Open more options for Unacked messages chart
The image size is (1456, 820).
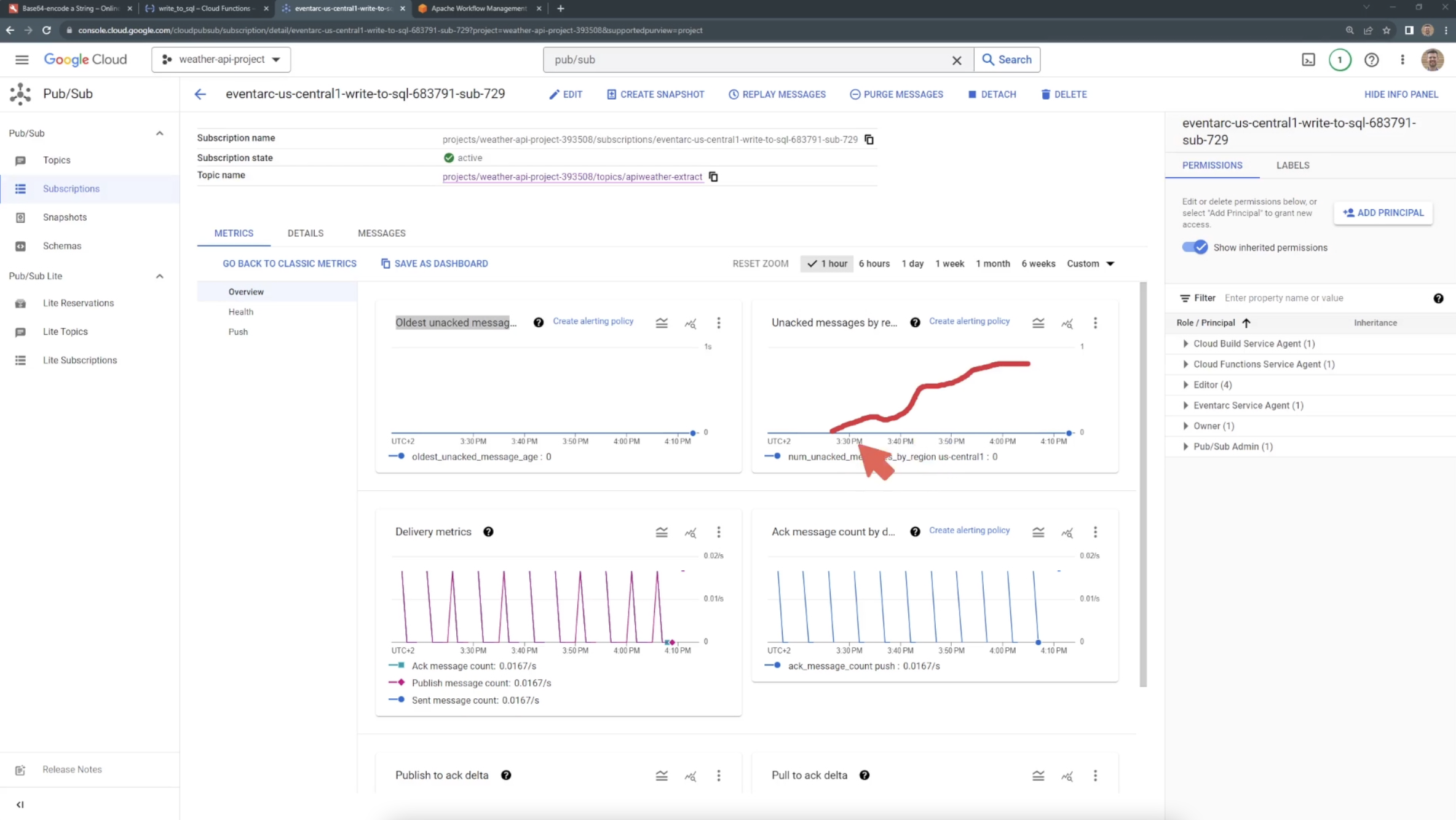click(x=1095, y=323)
